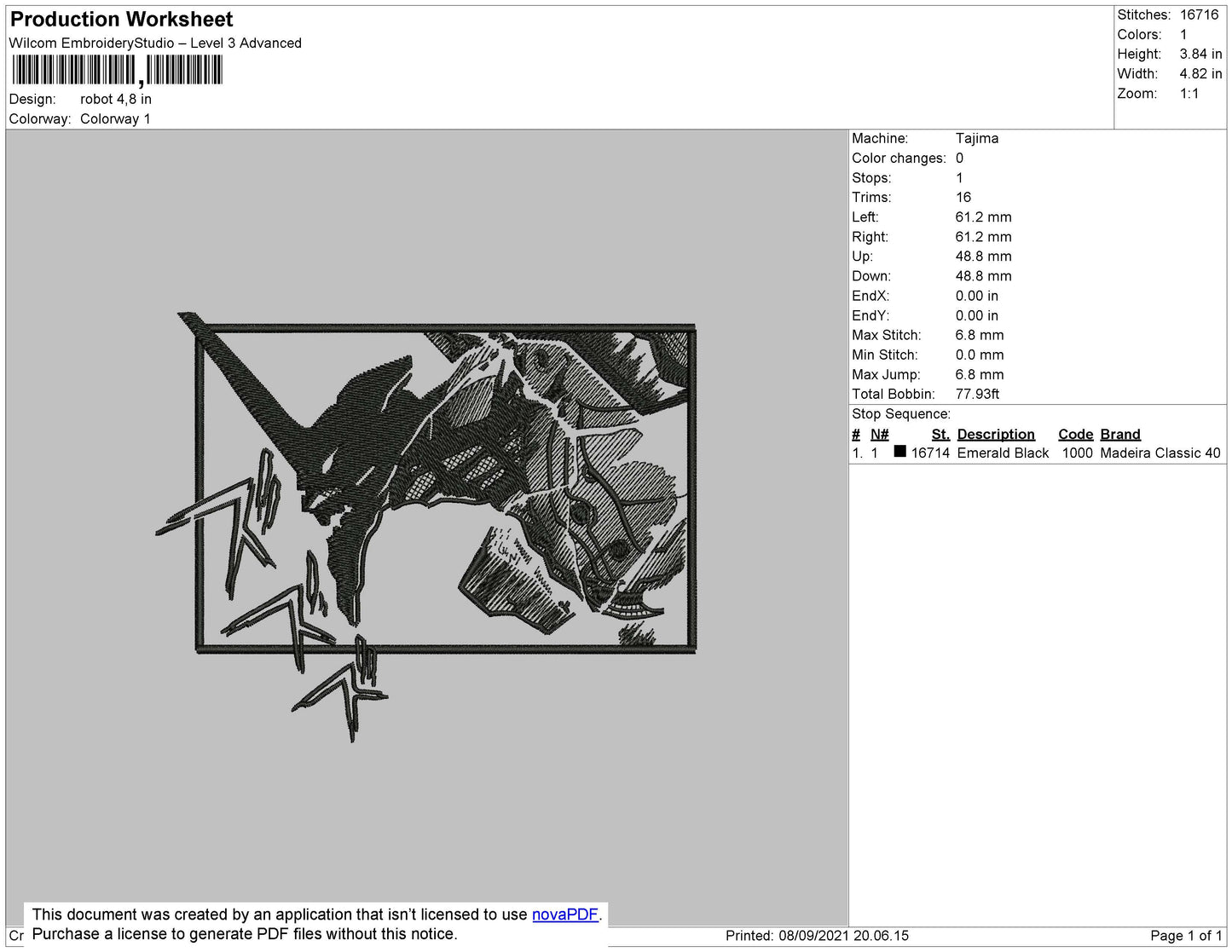Click the EndX value 0.00 in
This screenshot has width=1232, height=952.
pyautogui.click(x=977, y=296)
